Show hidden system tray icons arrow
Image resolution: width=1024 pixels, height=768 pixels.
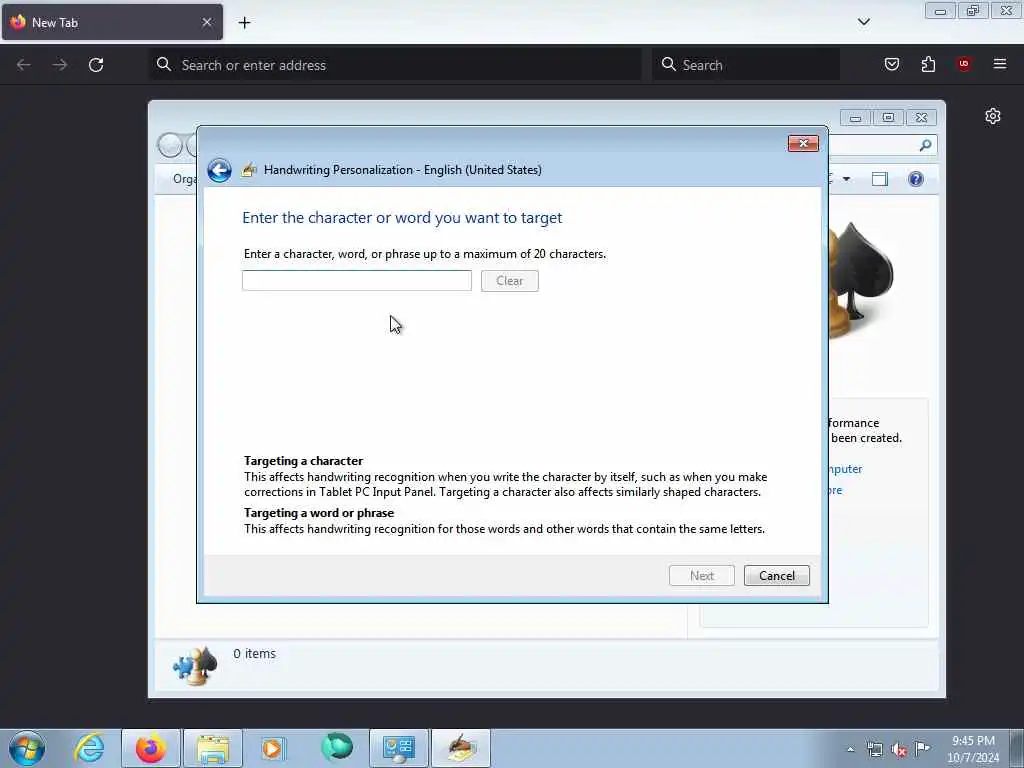tap(850, 749)
